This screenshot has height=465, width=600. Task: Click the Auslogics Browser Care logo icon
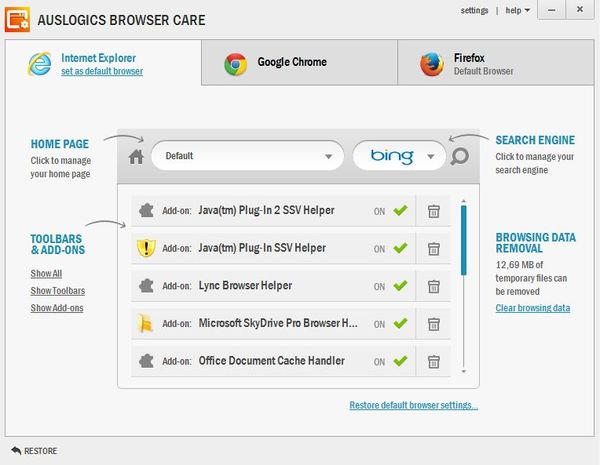17,20
